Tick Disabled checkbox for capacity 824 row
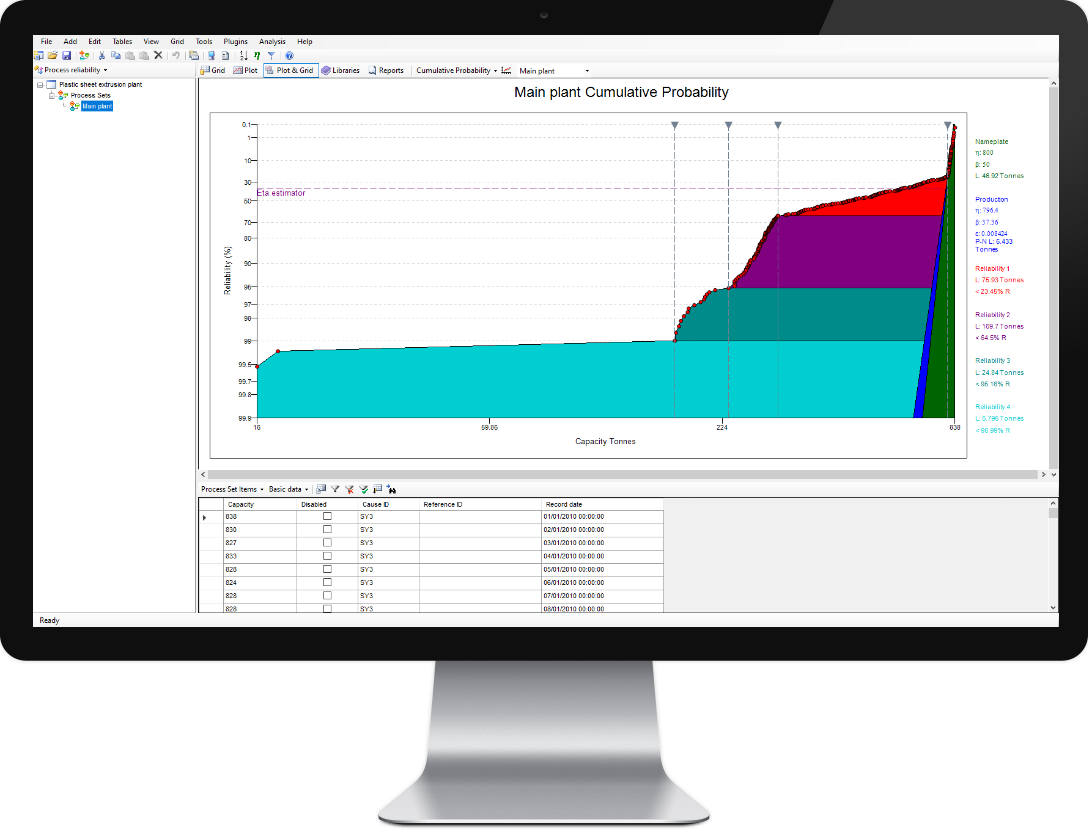The height and width of the screenshot is (829, 1088). tap(327, 582)
